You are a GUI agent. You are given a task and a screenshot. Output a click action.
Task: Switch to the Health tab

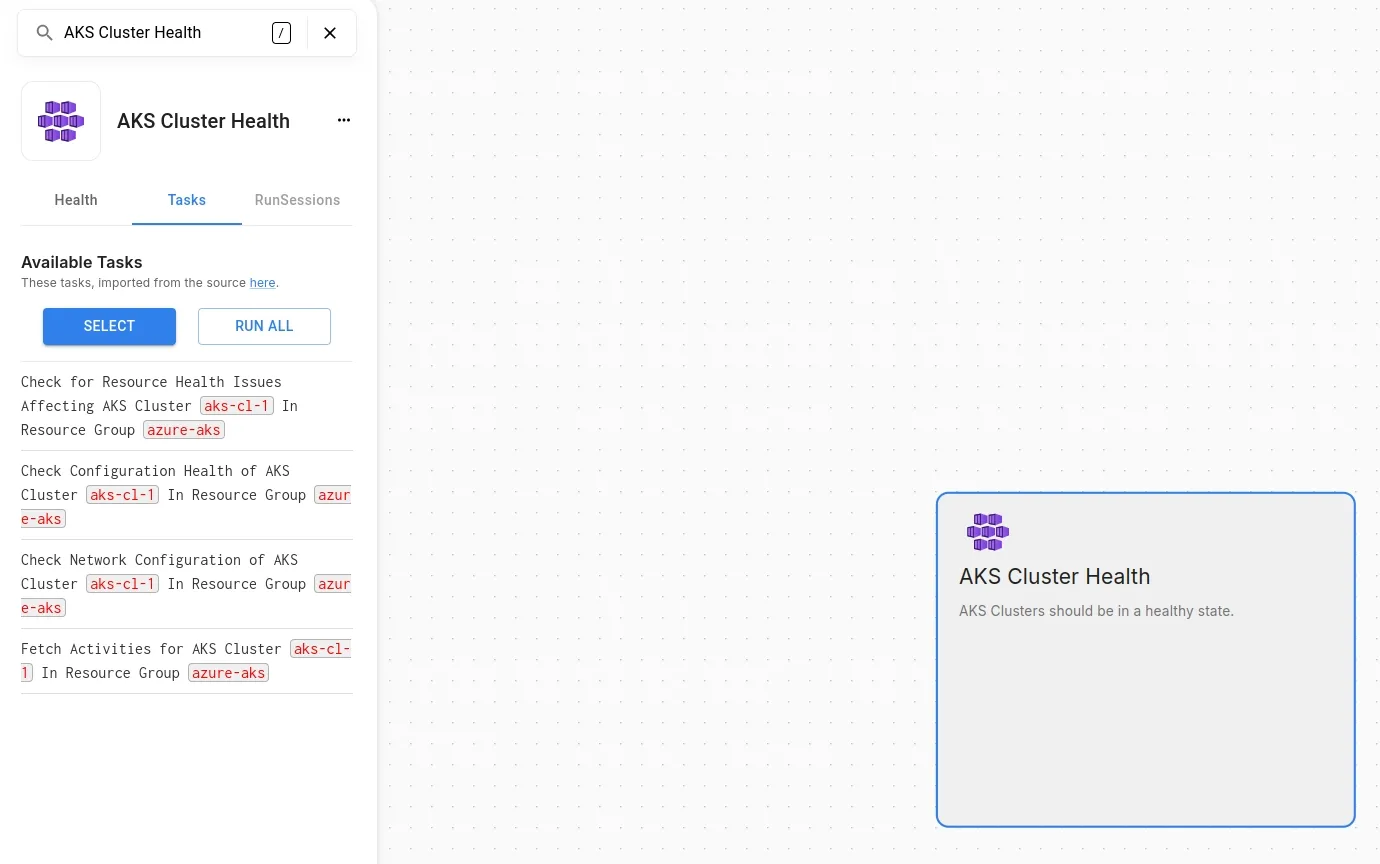pyautogui.click(x=76, y=200)
